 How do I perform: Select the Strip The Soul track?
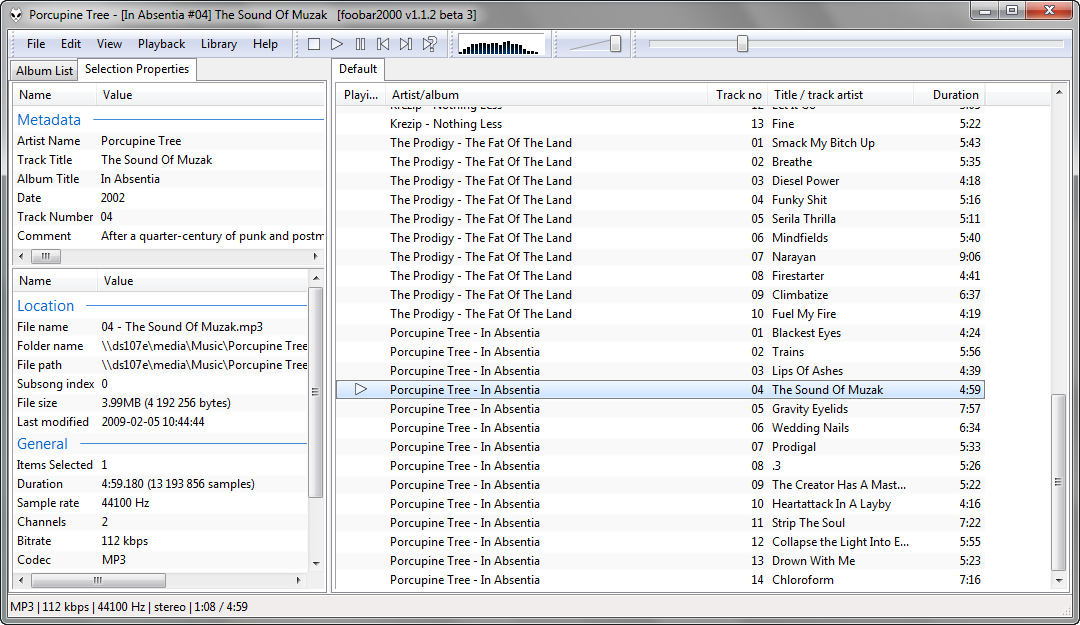pyautogui.click(x=660, y=523)
